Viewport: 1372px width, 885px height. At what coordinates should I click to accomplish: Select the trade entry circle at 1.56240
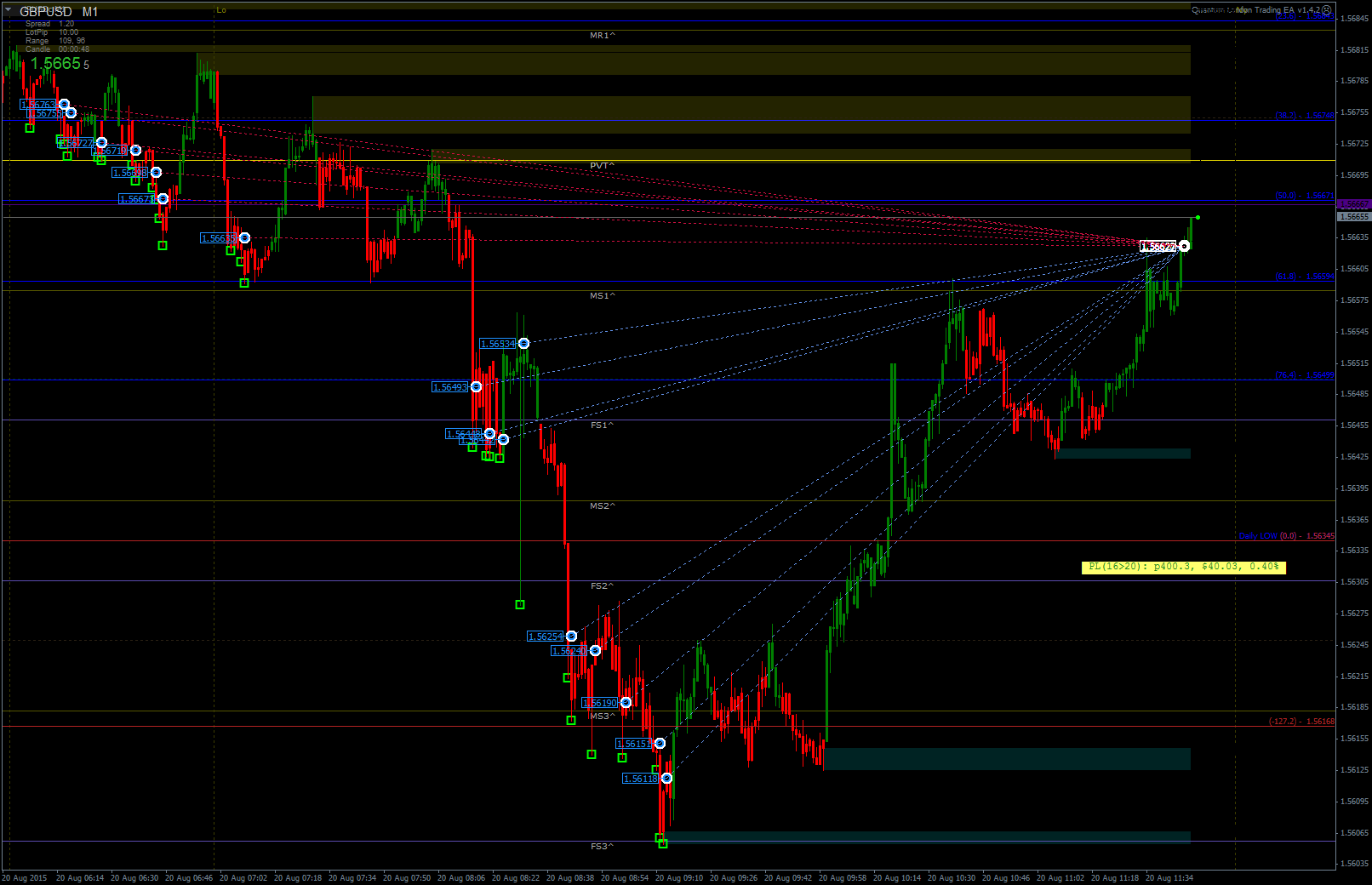point(595,651)
